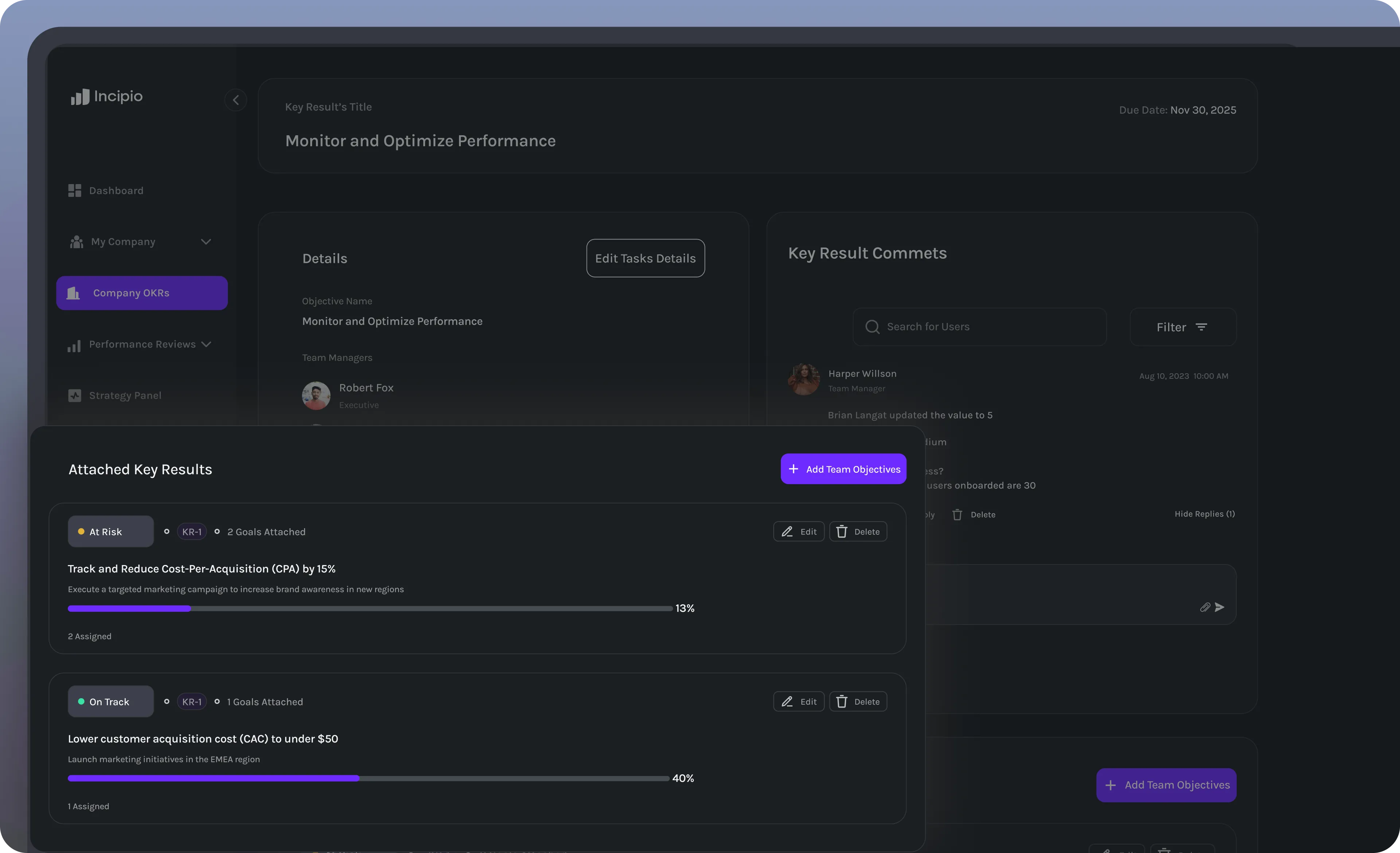Open the Dashboard menu item
The height and width of the screenshot is (853, 1400).
(116, 191)
